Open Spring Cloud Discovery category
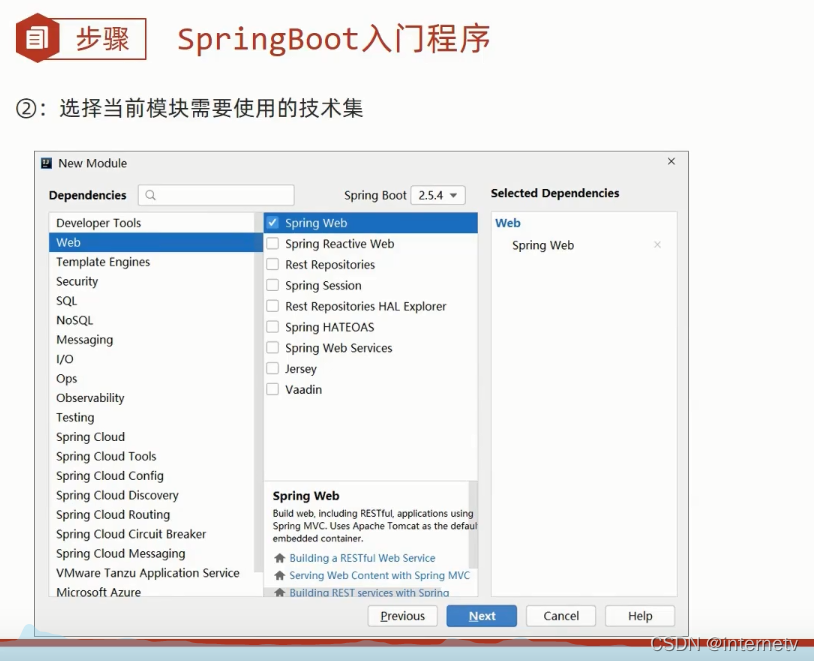The height and width of the screenshot is (661, 814). (152, 495)
